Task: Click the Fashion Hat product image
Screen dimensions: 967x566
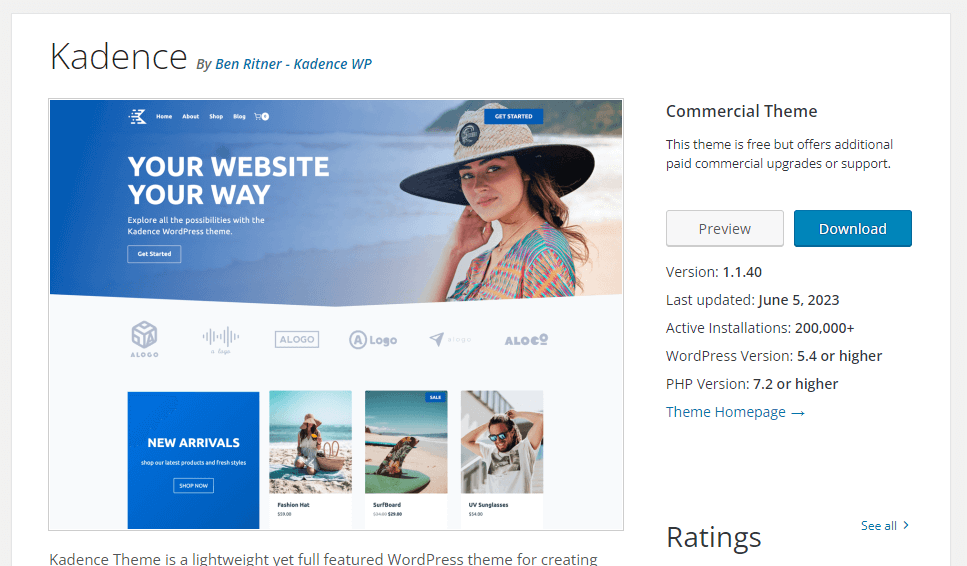Action: point(310,442)
